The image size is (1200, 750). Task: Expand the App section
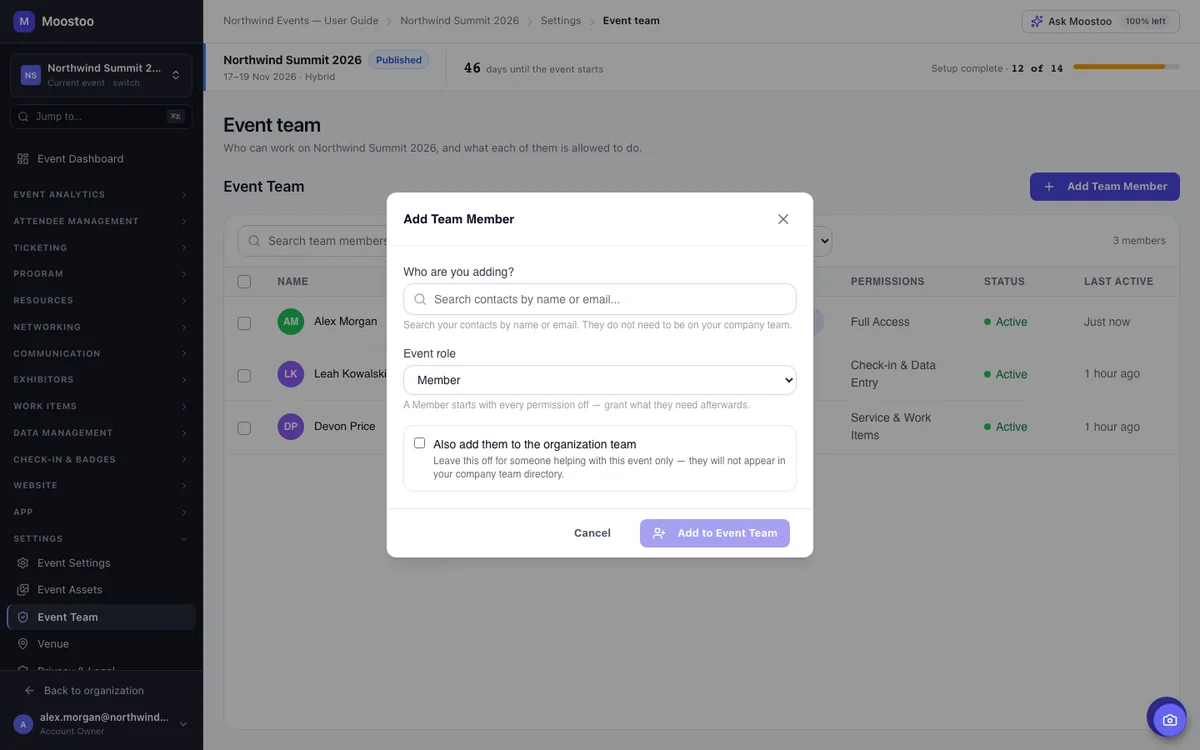click(x=101, y=512)
